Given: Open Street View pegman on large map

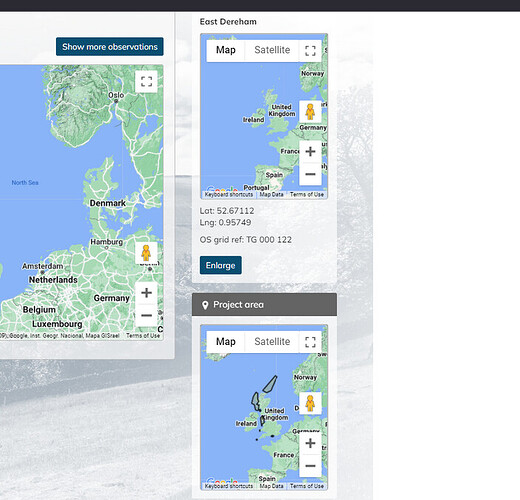Looking at the screenshot, I should point(146,253).
